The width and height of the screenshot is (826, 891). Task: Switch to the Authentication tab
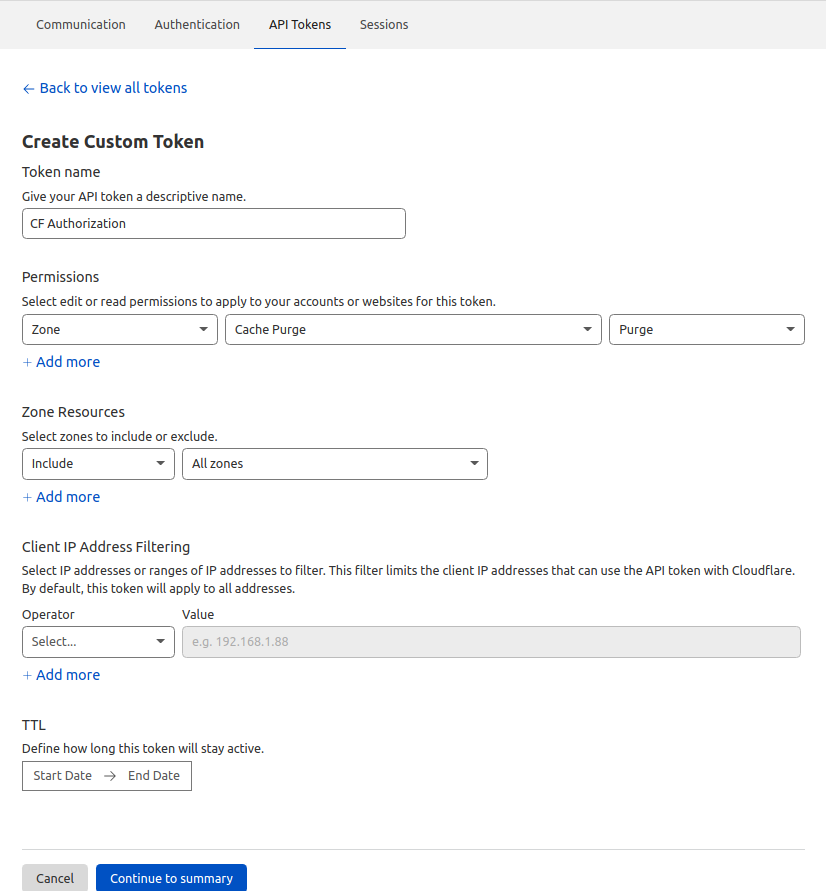197,24
